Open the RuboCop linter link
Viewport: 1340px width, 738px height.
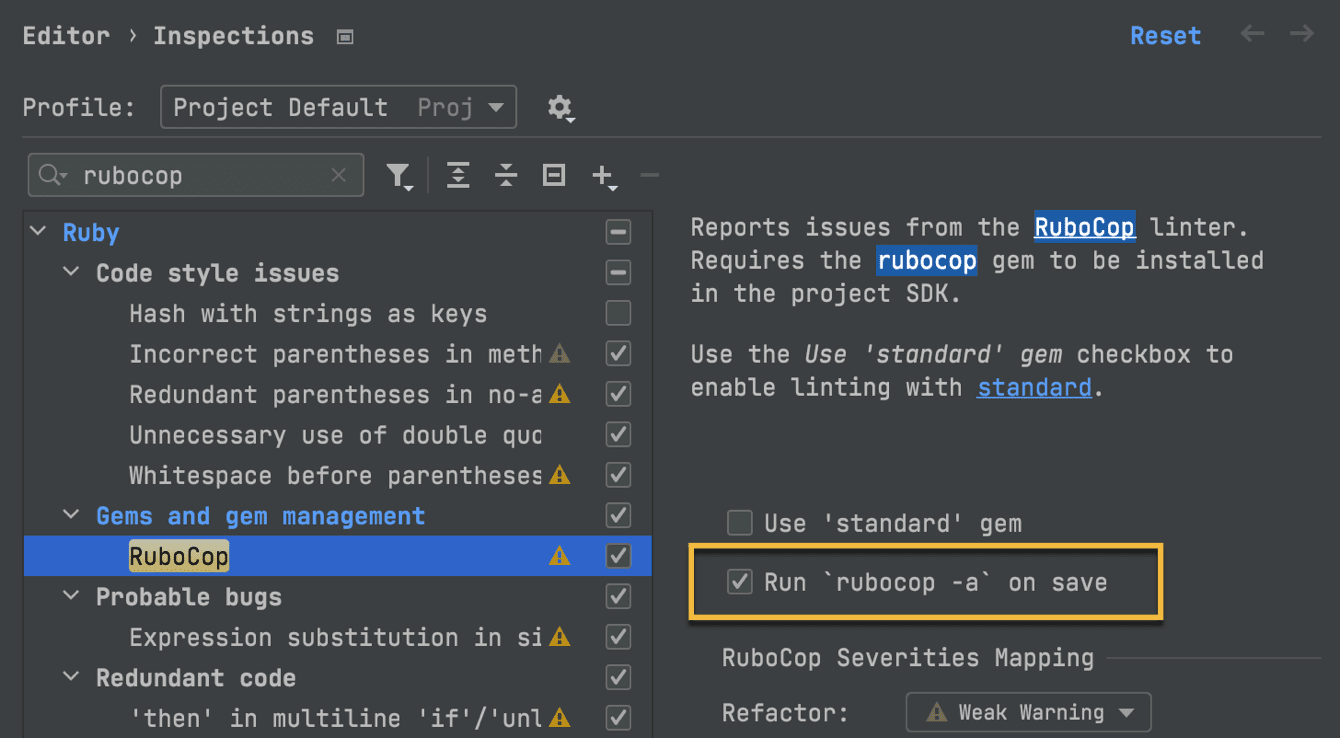coord(1084,227)
